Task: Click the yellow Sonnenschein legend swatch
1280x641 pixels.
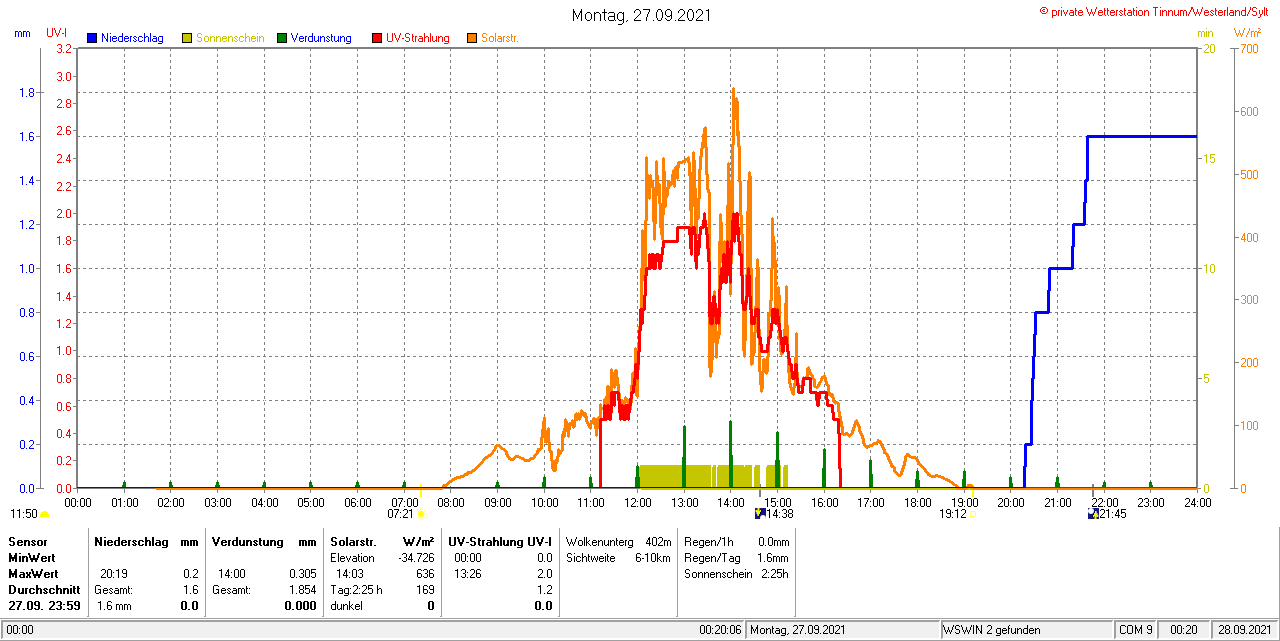Action: 187,38
